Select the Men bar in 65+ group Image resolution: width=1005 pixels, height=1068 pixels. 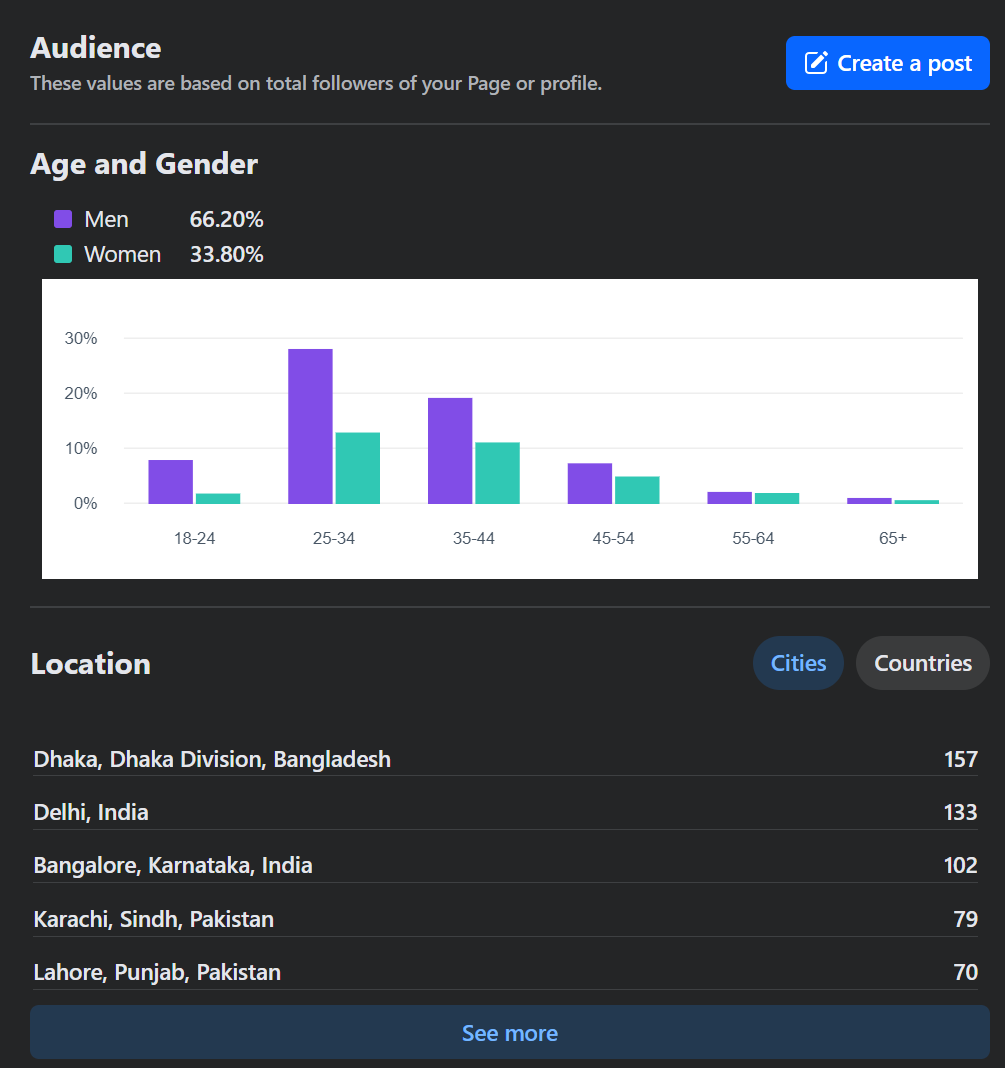tap(869, 500)
